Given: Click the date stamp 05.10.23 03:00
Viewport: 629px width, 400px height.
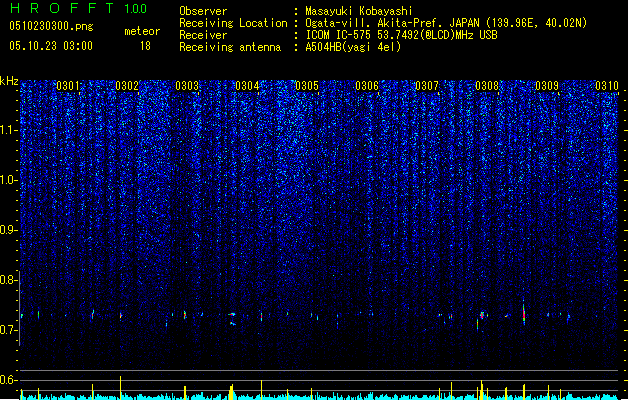Looking at the screenshot, I should (51, 46).
